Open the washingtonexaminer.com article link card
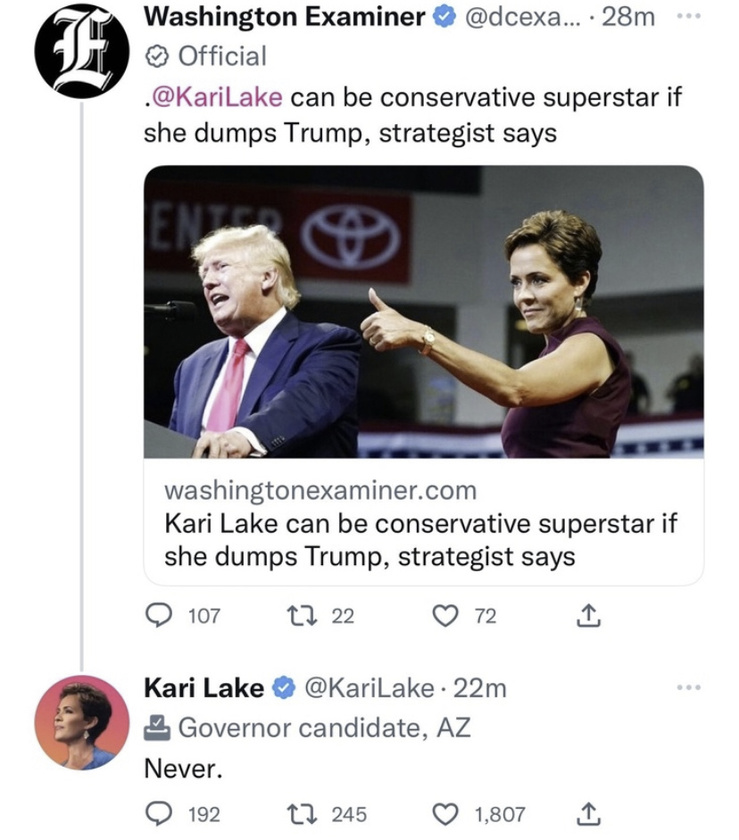 423,523
